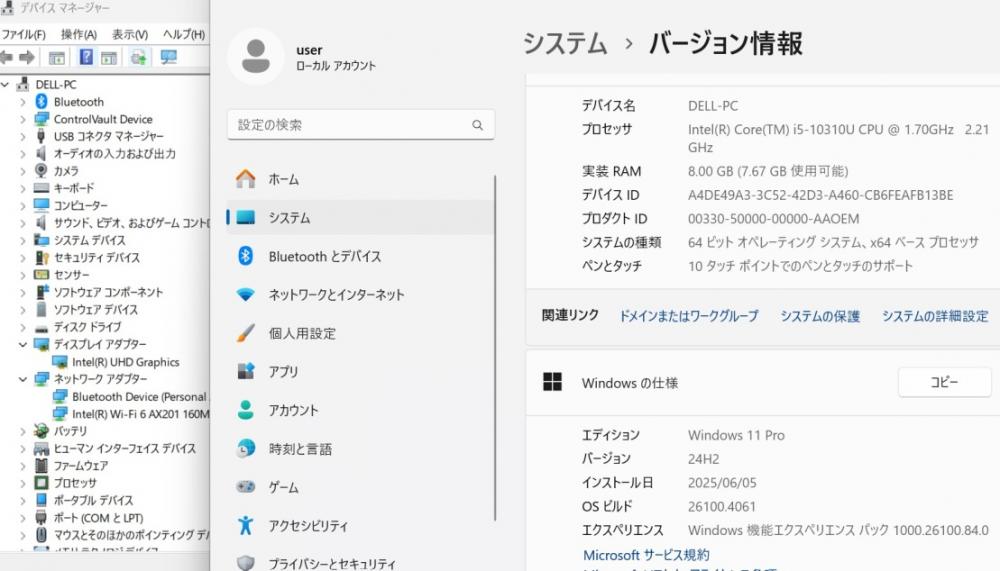Screen dimensions: 1000x571
Task: Open ネットワークとインターネット settings
Action: click(x=360, y=295)
